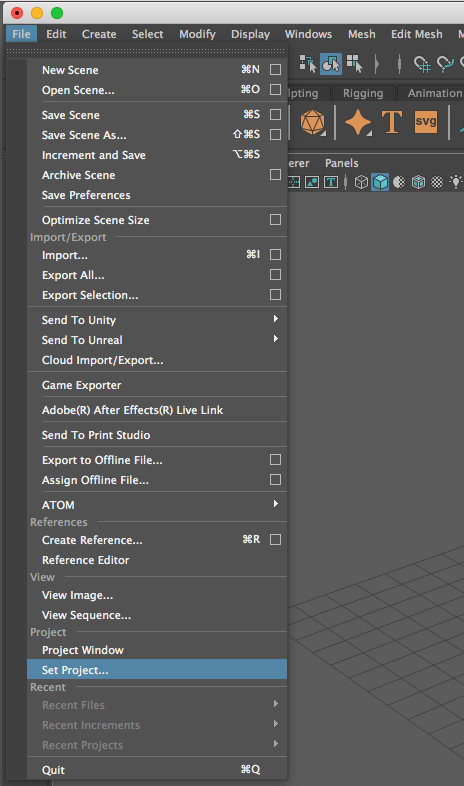The height and width of the screenshot is (786, 464).
Task: Open the Open Scene option box
Action: click(x=275, y=89)
